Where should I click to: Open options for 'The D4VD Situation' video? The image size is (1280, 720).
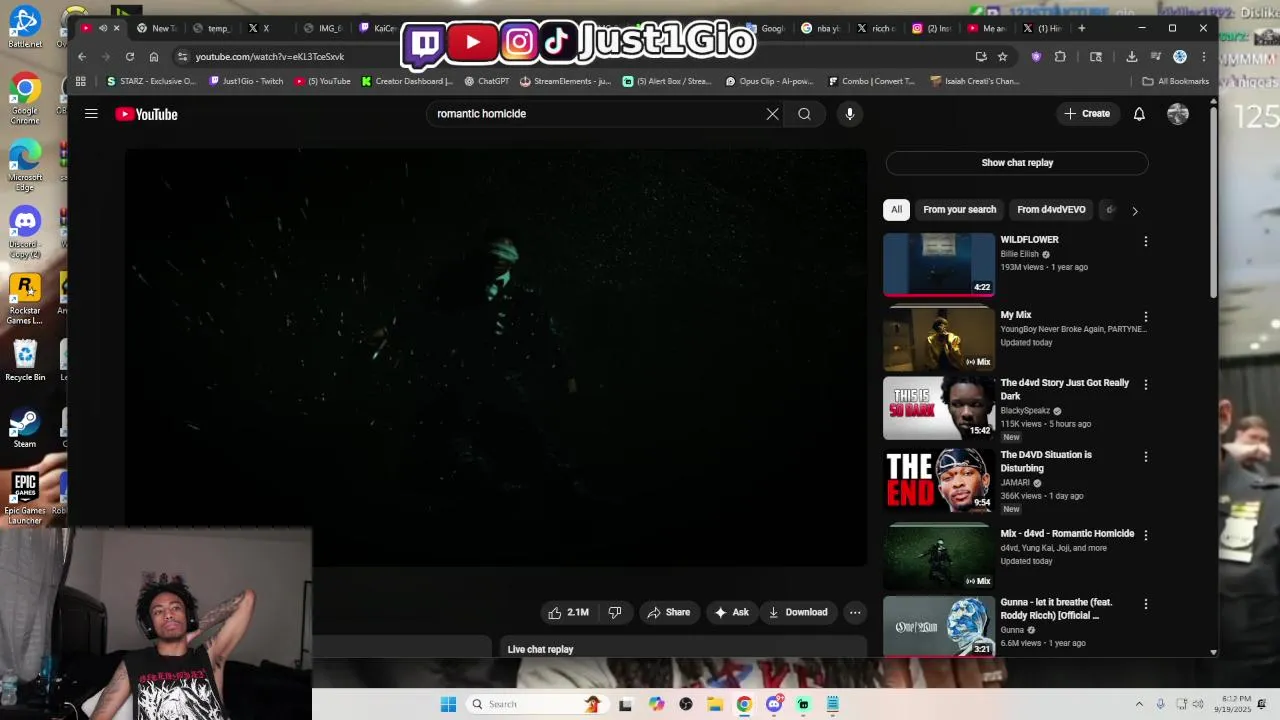click(x=1146, y=457)
